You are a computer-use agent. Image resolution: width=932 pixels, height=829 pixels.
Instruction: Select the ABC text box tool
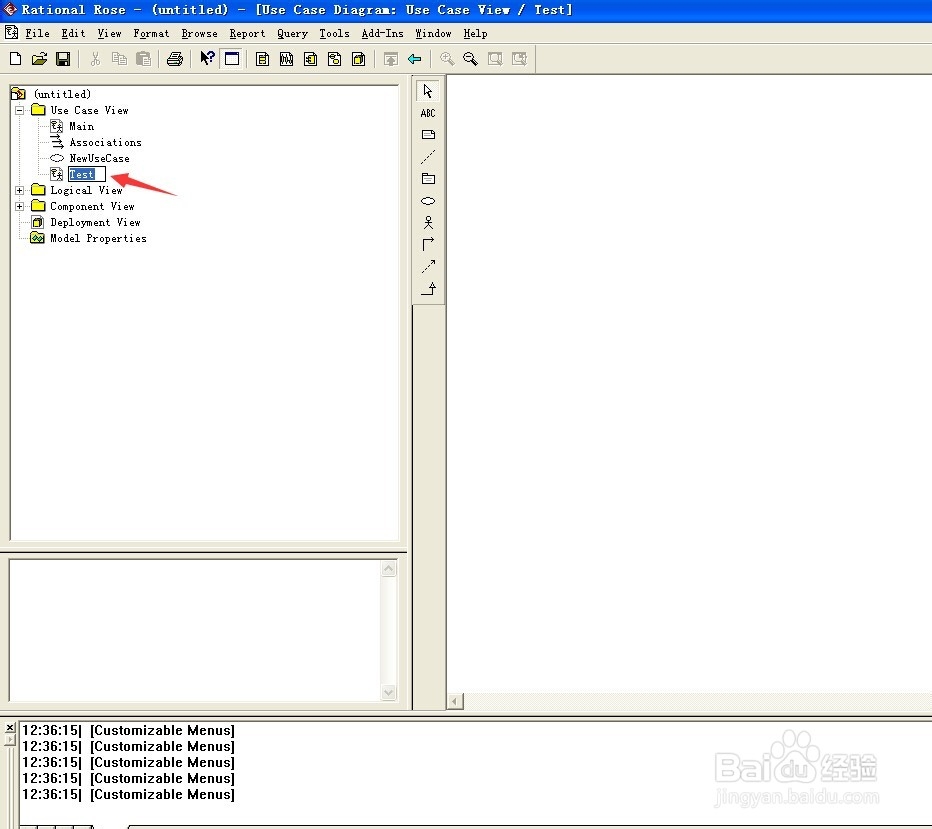tap(428, 113)
